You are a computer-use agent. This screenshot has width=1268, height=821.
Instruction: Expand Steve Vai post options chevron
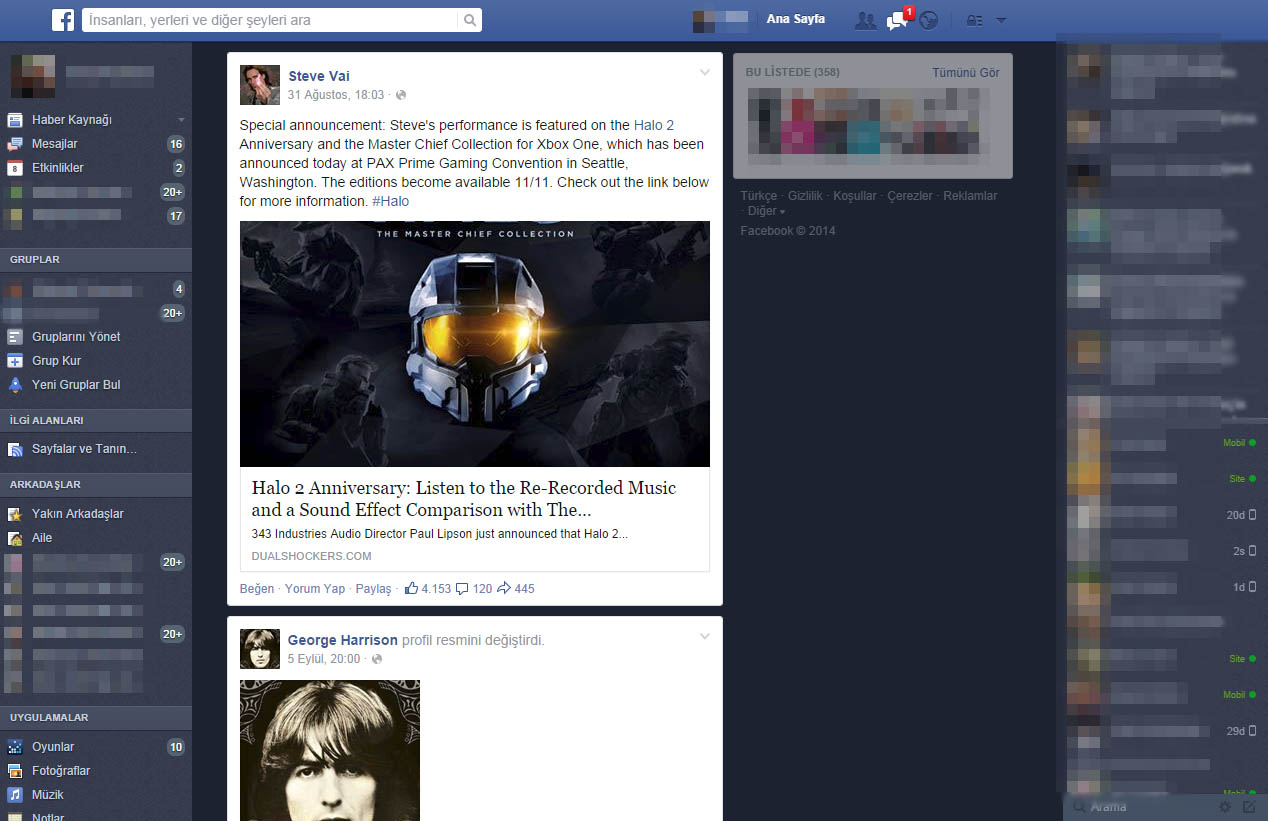click(705, 72)
